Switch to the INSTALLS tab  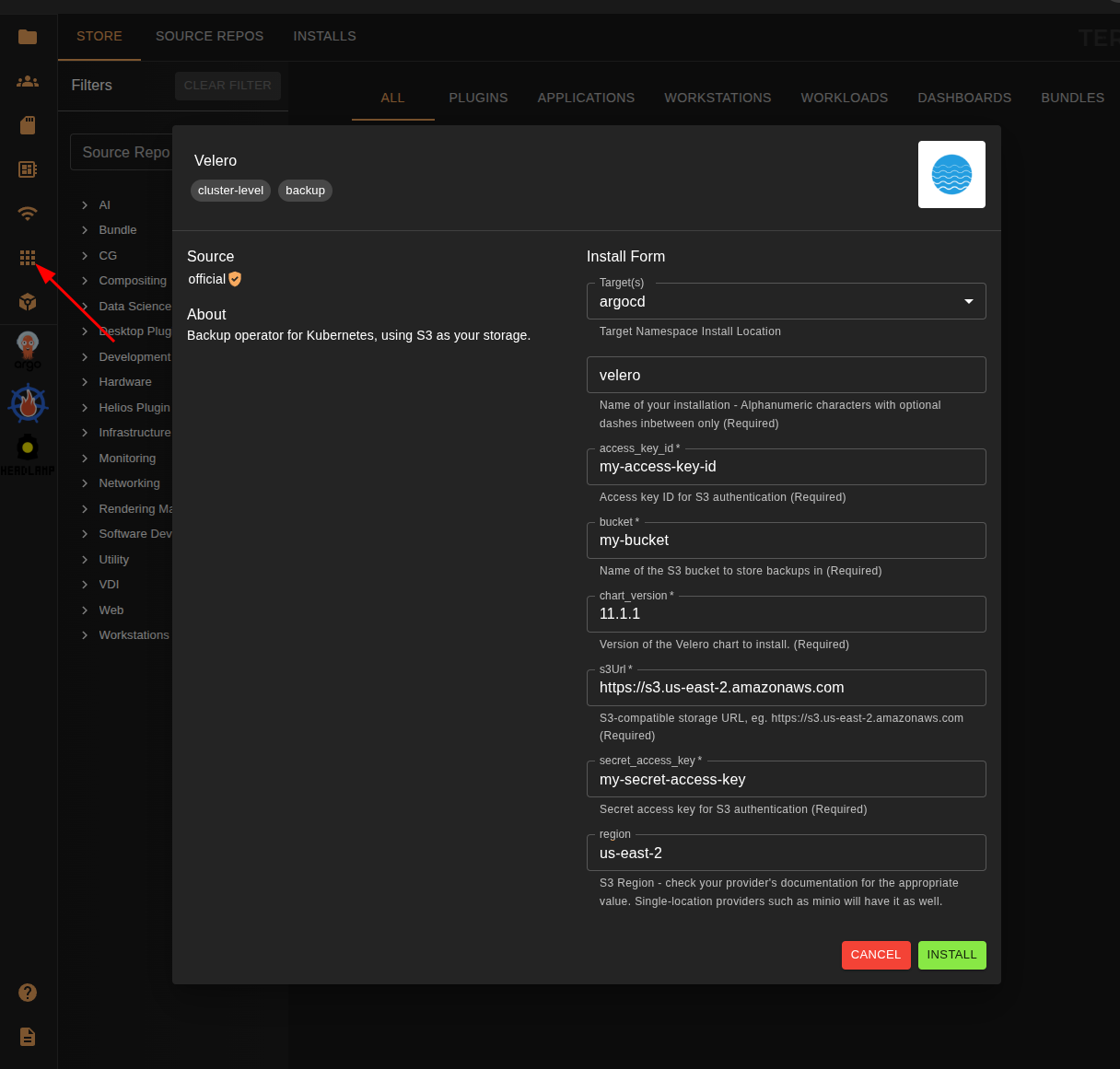pyautogui.click(x=324, y=36)
